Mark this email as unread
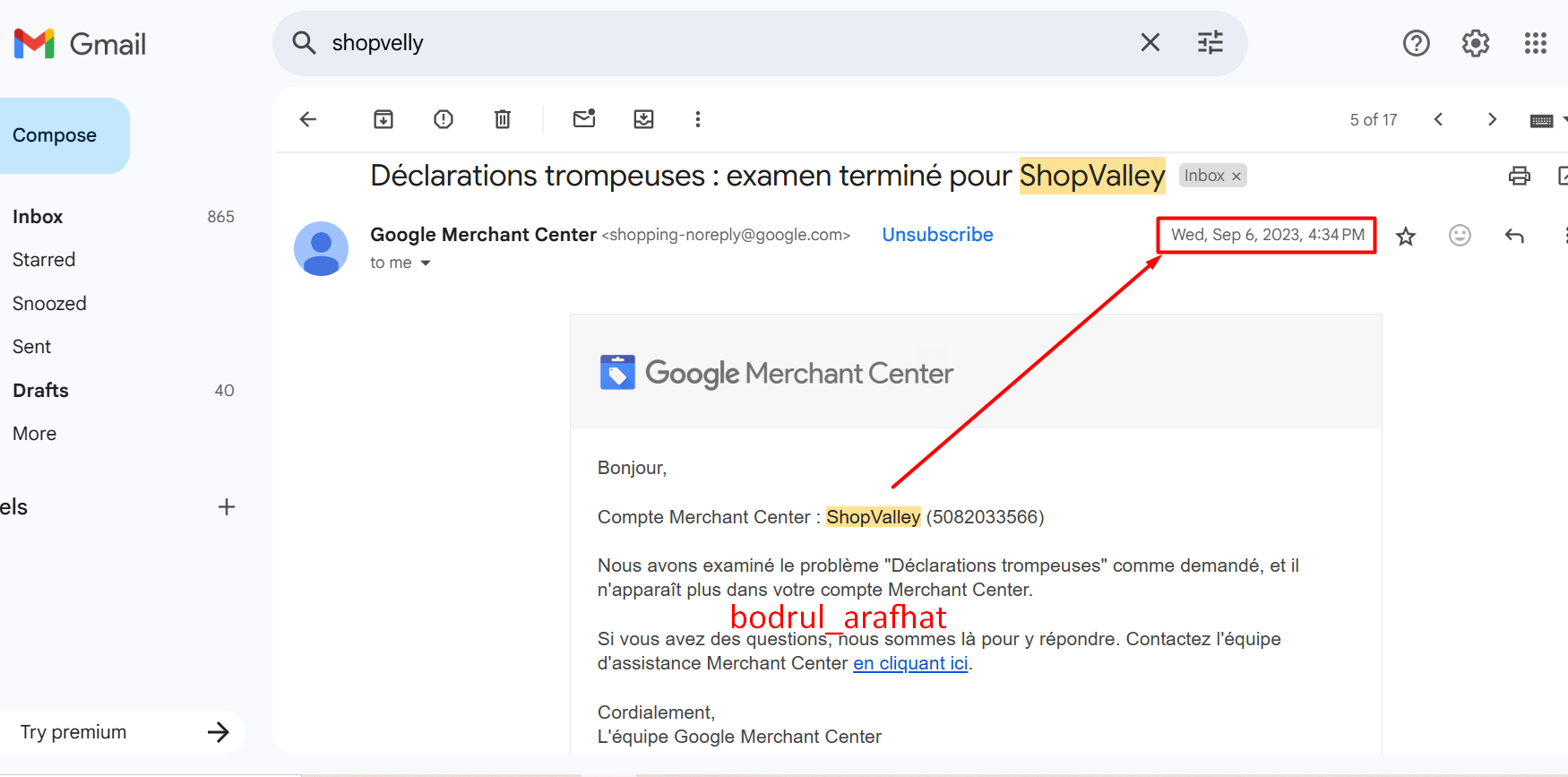The width and height of the screenshot is (1568, 777). [x=584, y=118]
